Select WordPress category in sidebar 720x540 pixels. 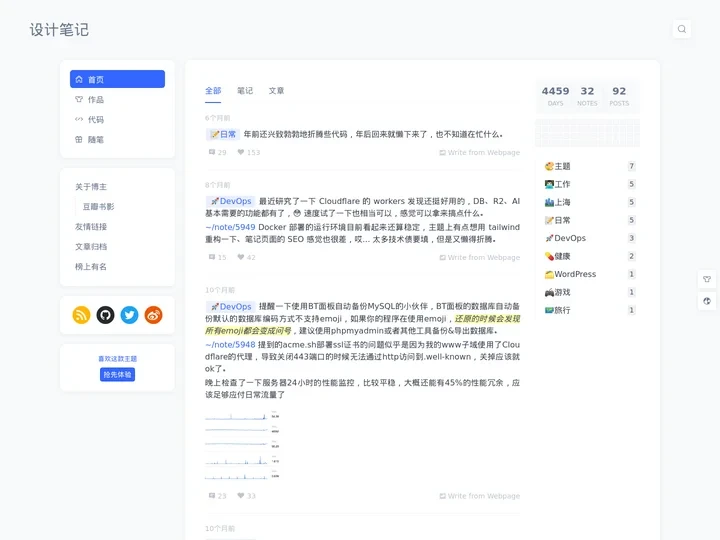[x=590, y=274]
